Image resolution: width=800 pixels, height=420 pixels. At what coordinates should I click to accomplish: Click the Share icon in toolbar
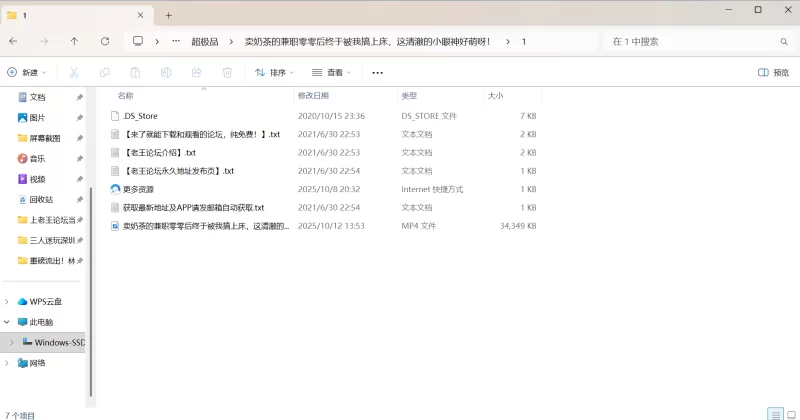(196, 72)
